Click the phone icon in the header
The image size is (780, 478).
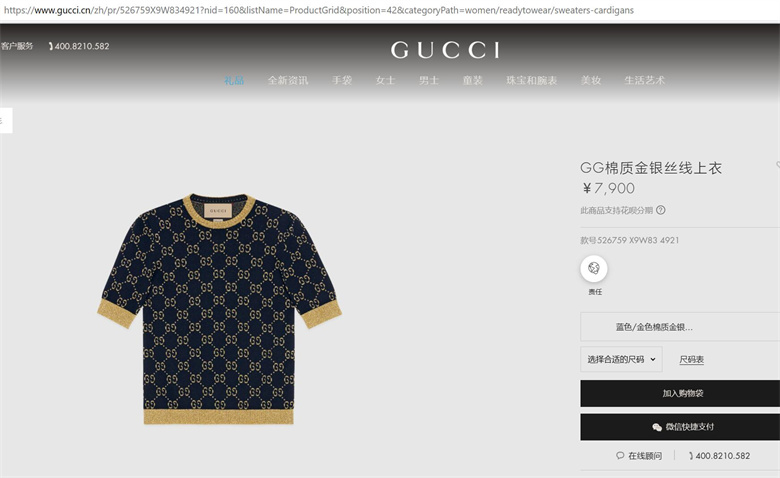(x=51, y=46)
